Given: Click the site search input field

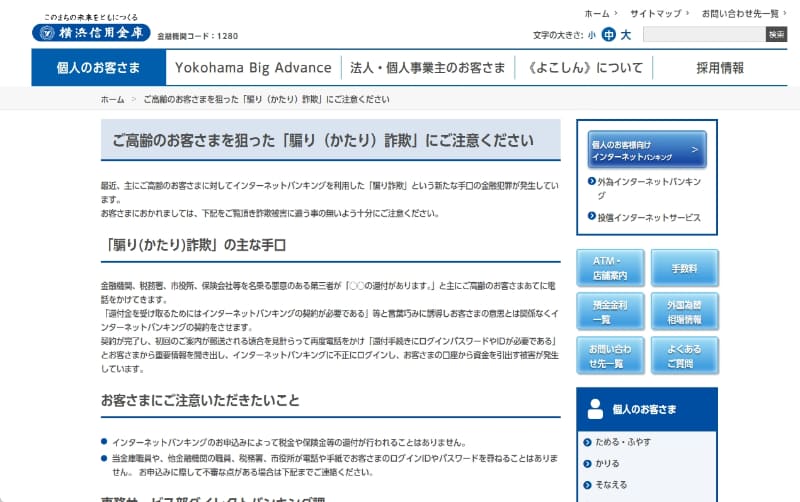Looking at the screenshot, I should (703, 35).
